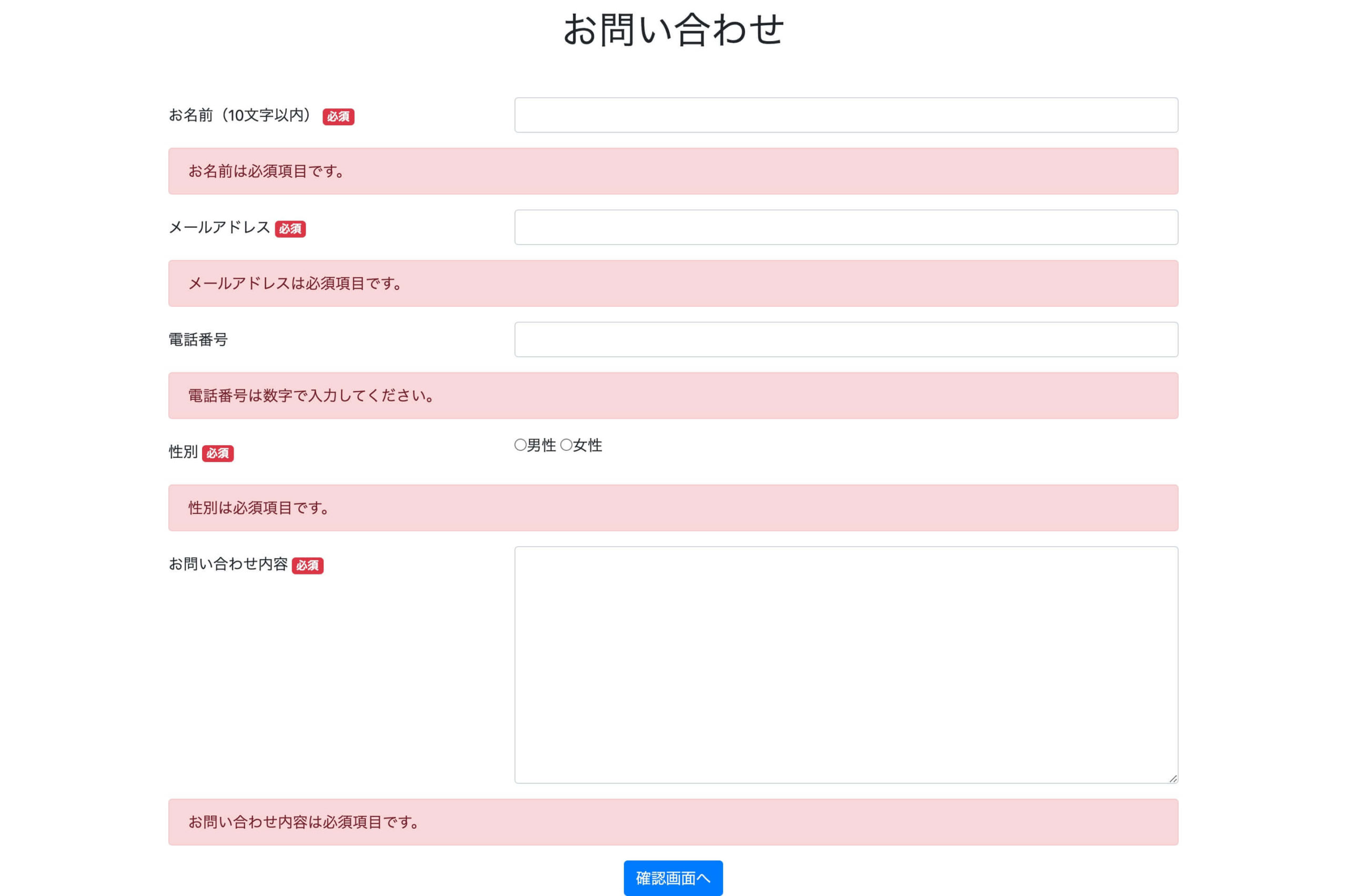Click the 確認画面へ submit button
Viewport: 1347px width, 896px height.
(x=673, y=878)
